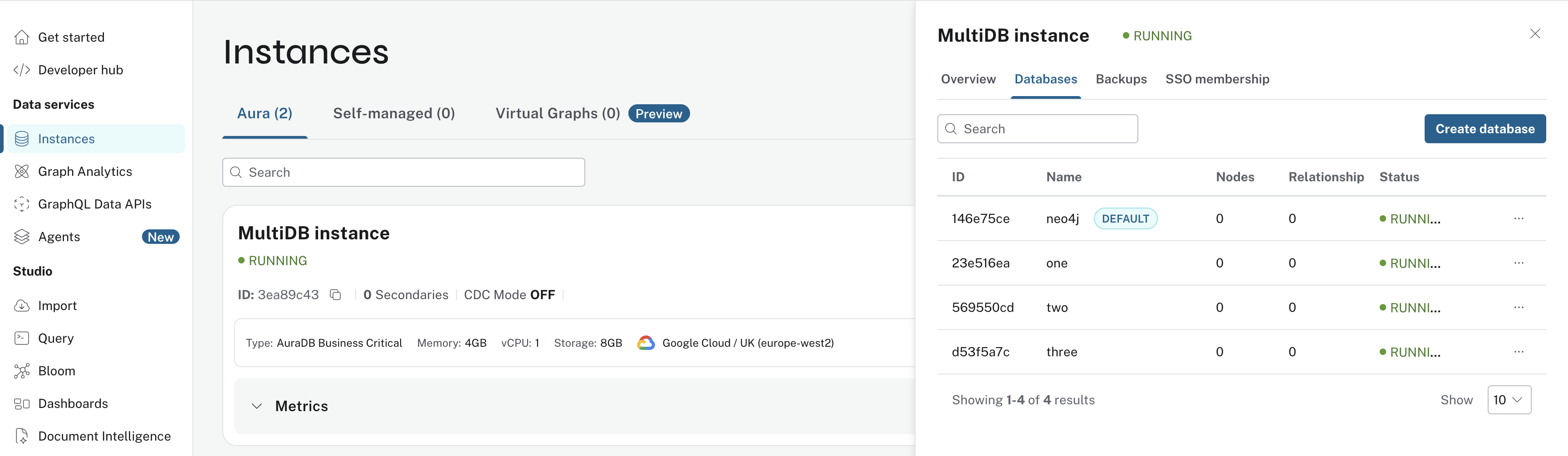Open the Dashboards icon
Screen dimensions: 1568x456
22,404
